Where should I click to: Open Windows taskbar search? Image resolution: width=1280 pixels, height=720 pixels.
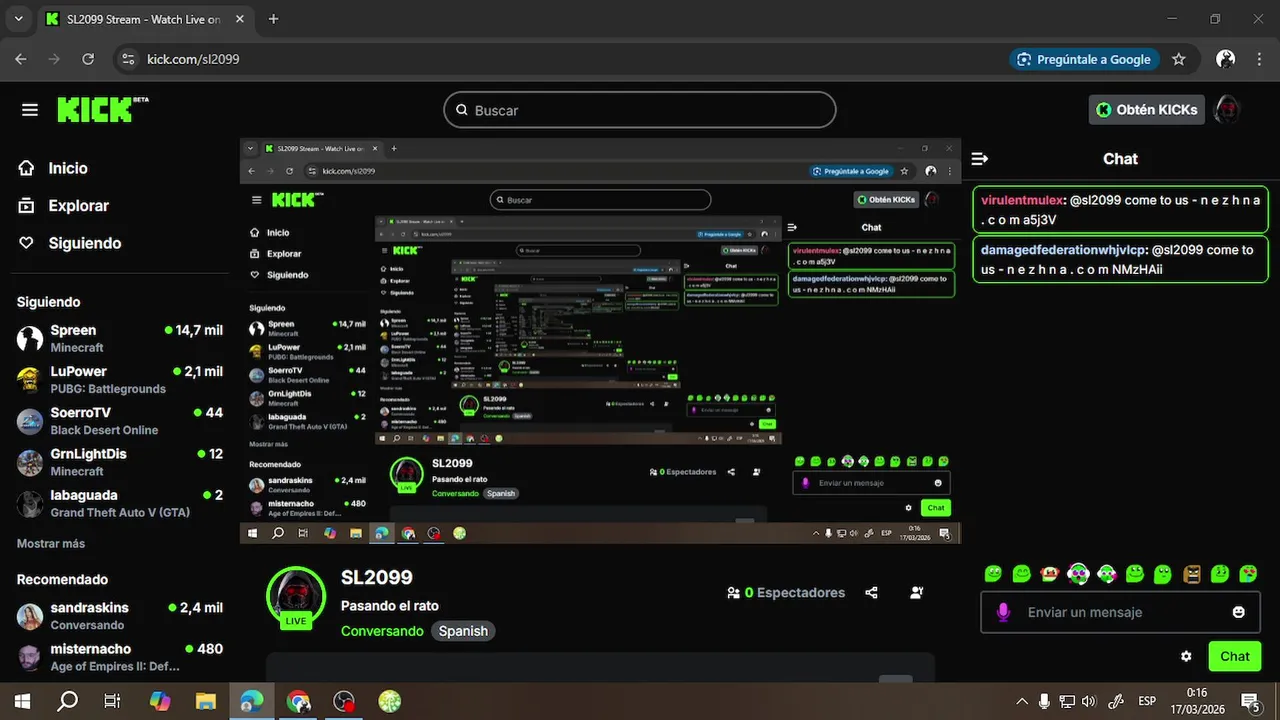point(67,701)
